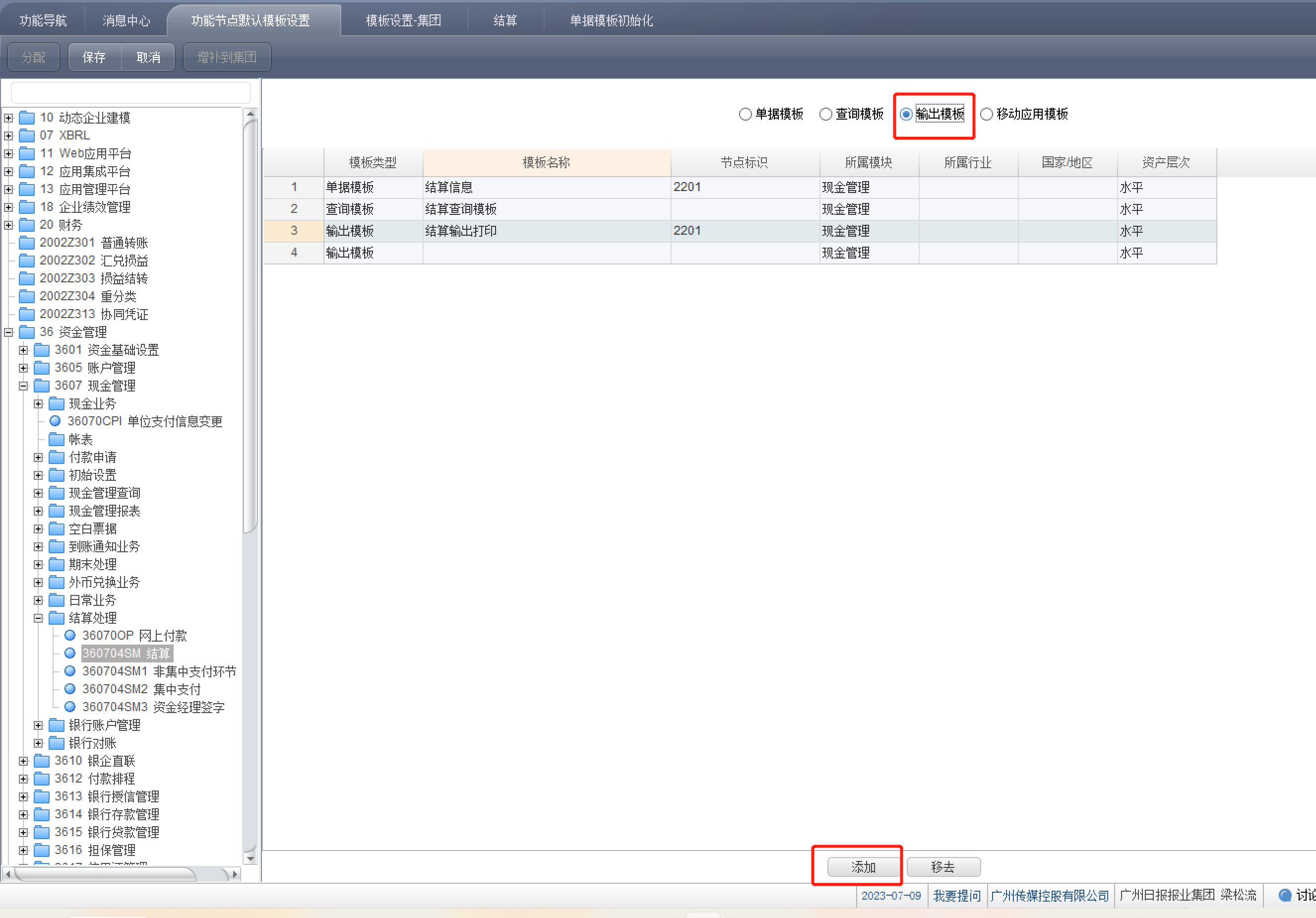Click the 保存 toolbar button

94,58
